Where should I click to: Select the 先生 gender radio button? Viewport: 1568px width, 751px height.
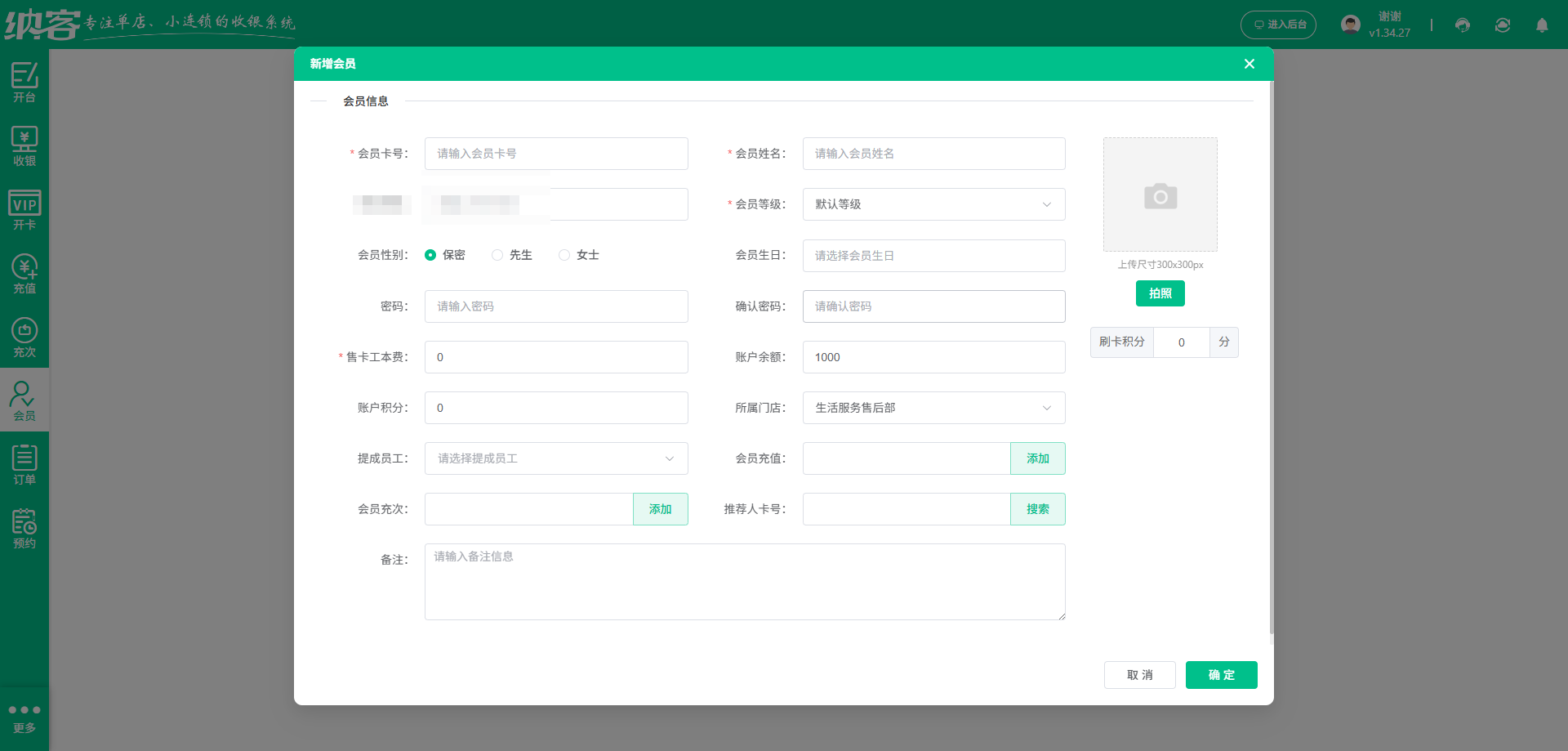click(497, 255)
